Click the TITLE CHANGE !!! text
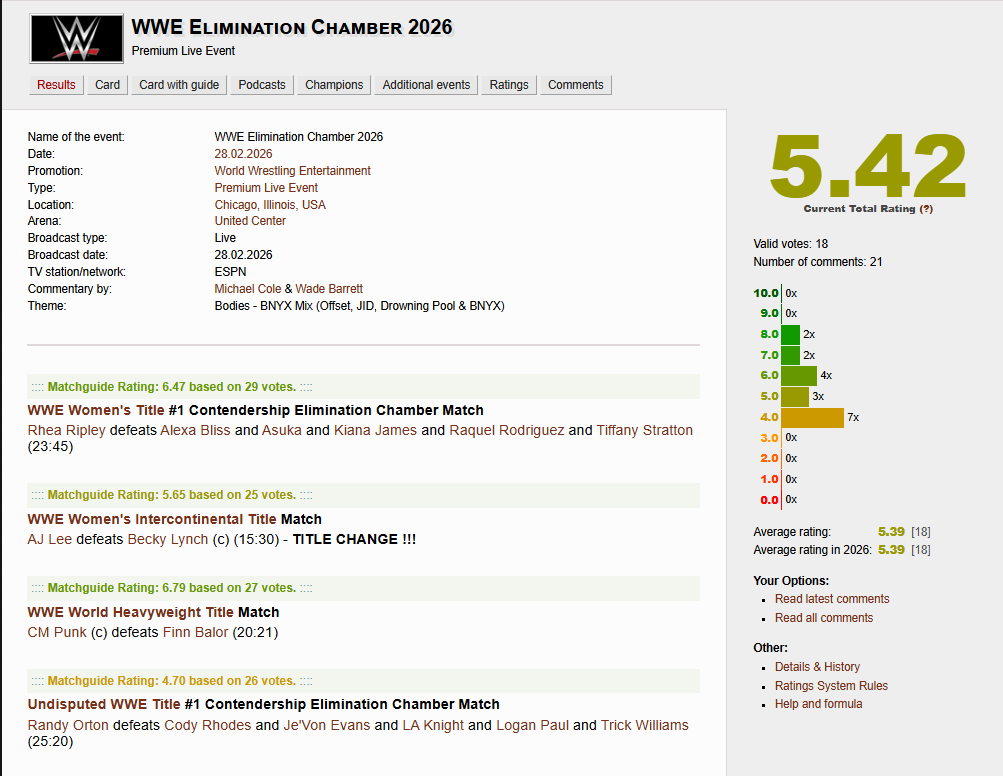 [354, 539]
